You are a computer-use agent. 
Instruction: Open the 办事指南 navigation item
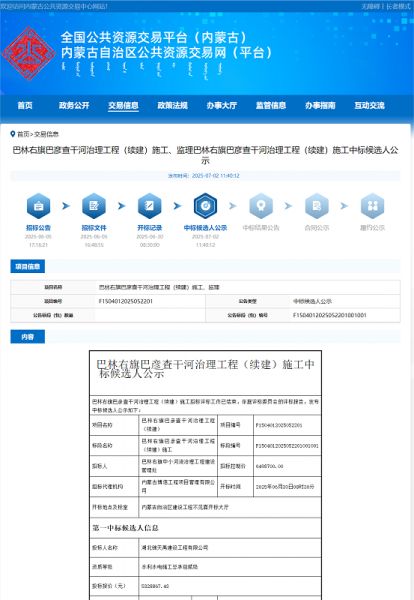[320, 105]
